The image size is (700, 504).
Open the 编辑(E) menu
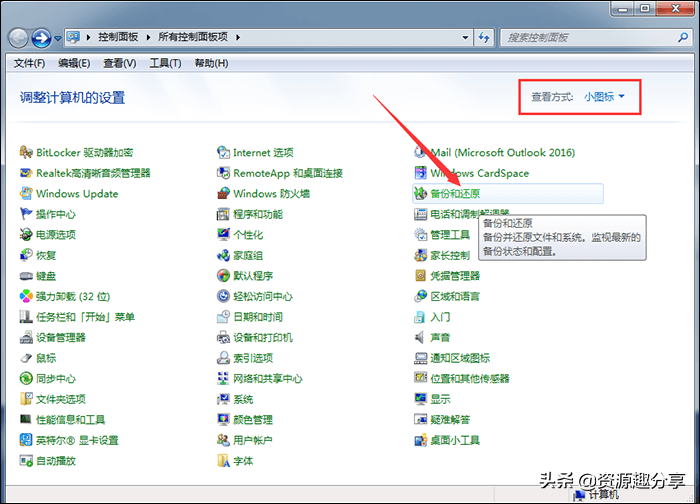pos(74,63)
